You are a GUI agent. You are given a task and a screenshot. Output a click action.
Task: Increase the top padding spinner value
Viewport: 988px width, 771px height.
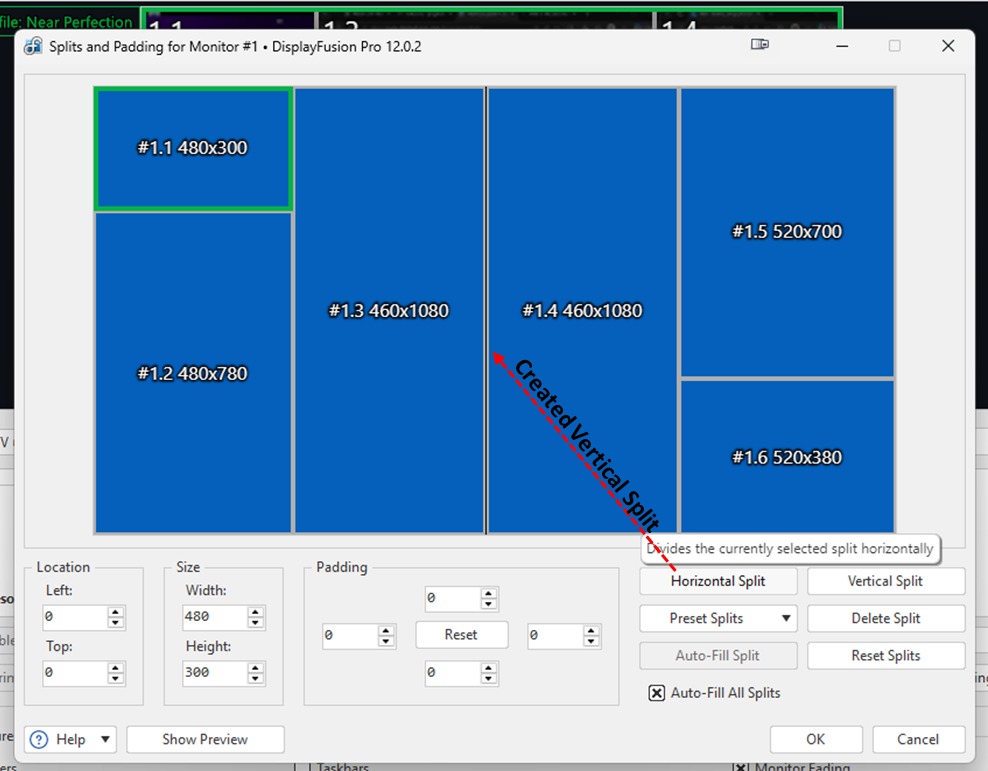488,594
